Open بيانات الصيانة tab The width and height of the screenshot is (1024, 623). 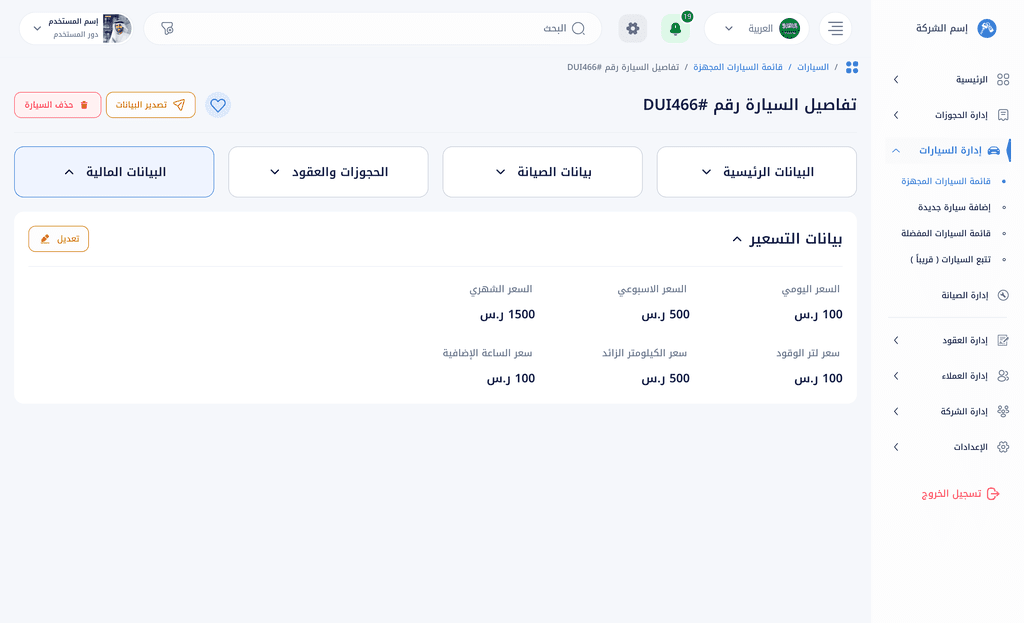(x=543, y=172)
